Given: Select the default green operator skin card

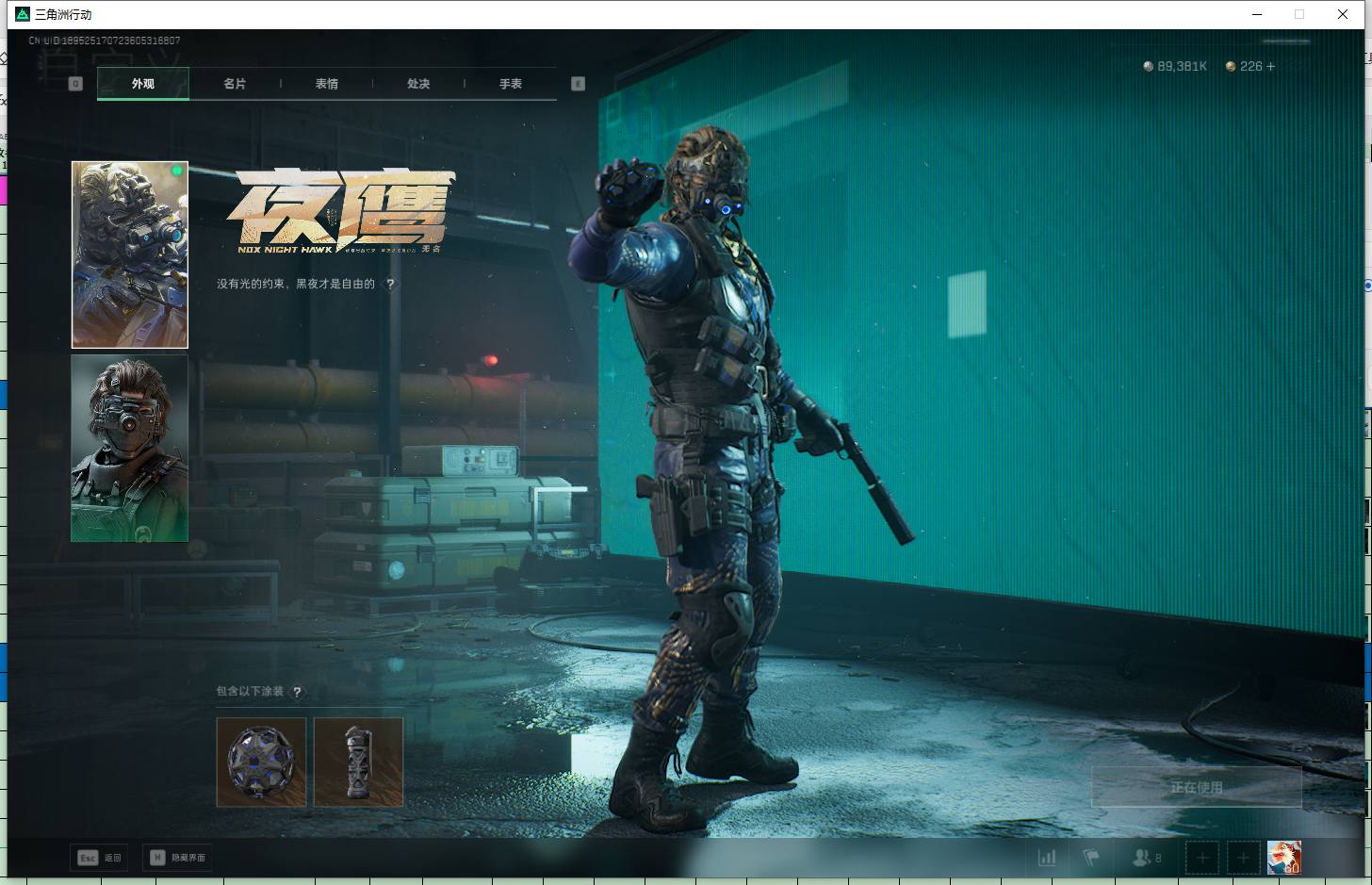Looking at the screenshot, I should (130, 448).
